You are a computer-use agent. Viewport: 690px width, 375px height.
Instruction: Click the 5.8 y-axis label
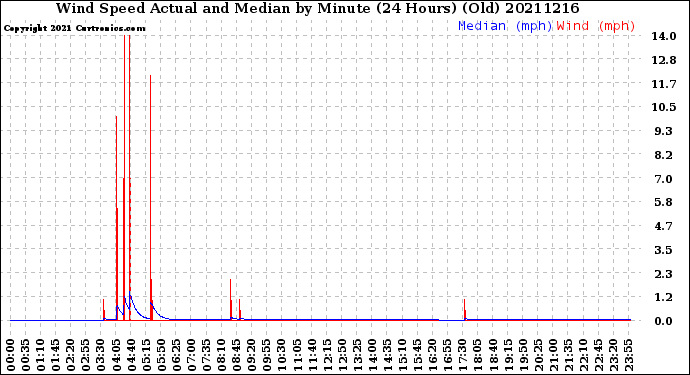click(664, 202)
